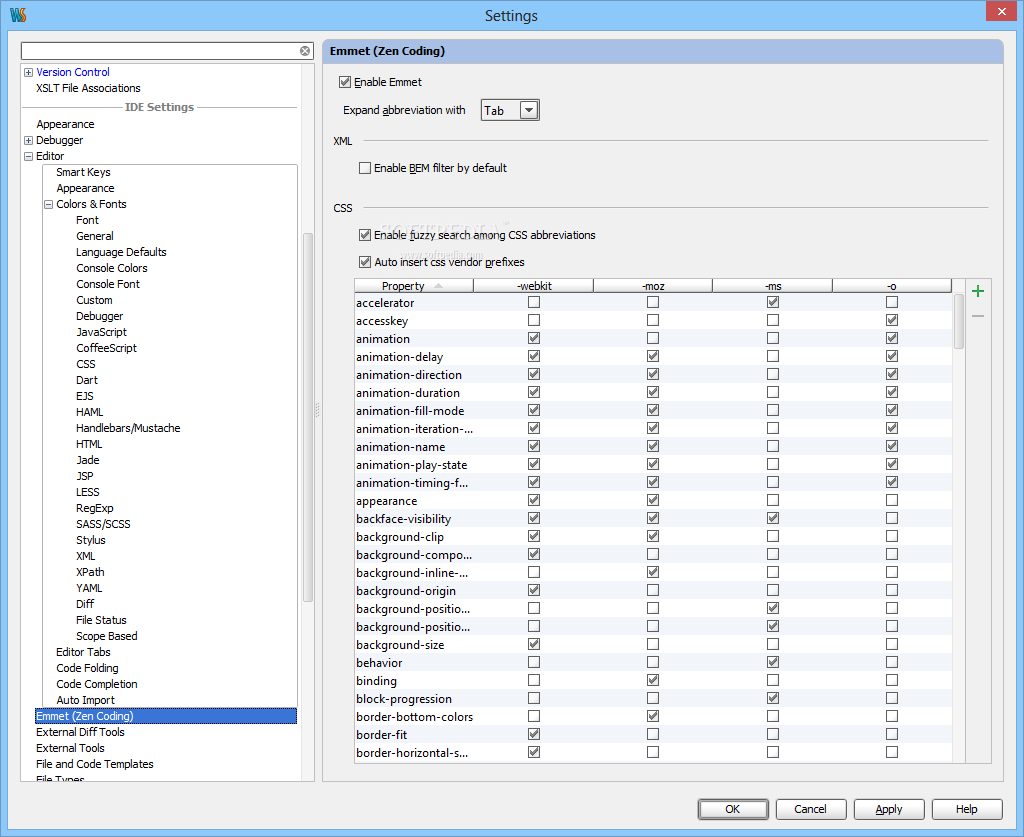Click the WebStorm logo icon
The height and width of the screenshot is (837, 1024).
[18, 15]
